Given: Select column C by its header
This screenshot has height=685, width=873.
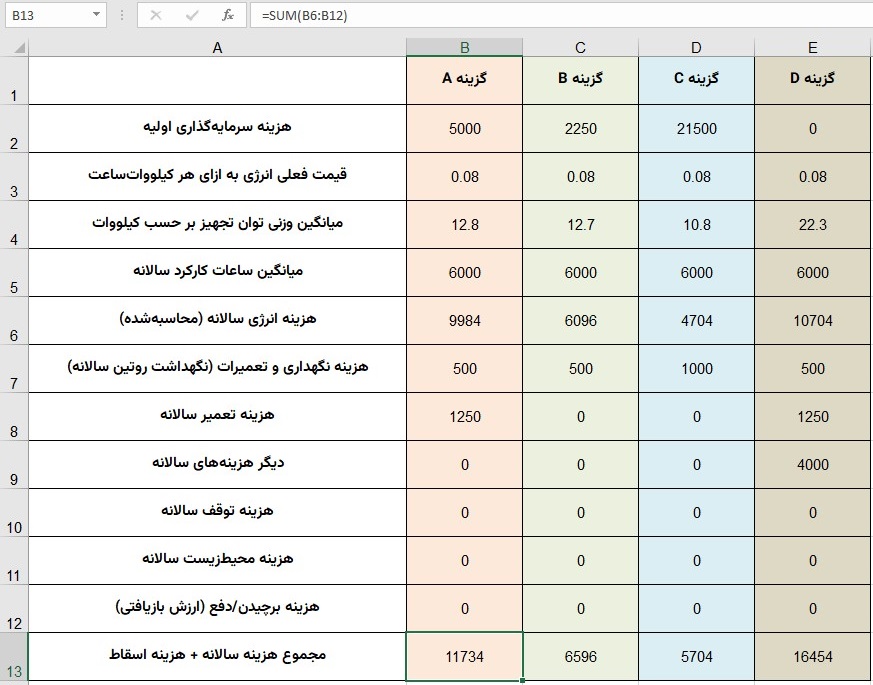Looking at the screenshot, I should pyautogui.click(x=579, y=46).
